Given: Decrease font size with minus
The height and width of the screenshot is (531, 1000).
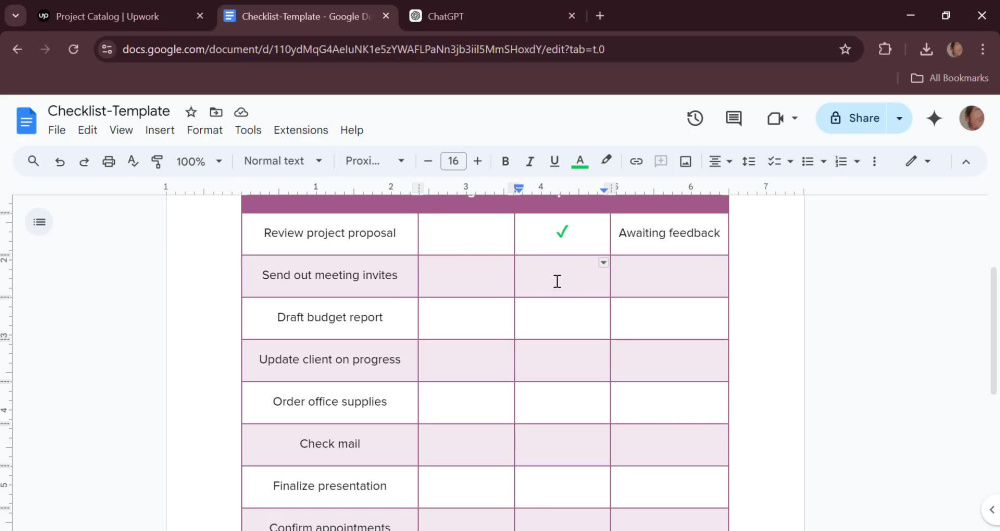Looking at the screenshot, I should 428,161.
